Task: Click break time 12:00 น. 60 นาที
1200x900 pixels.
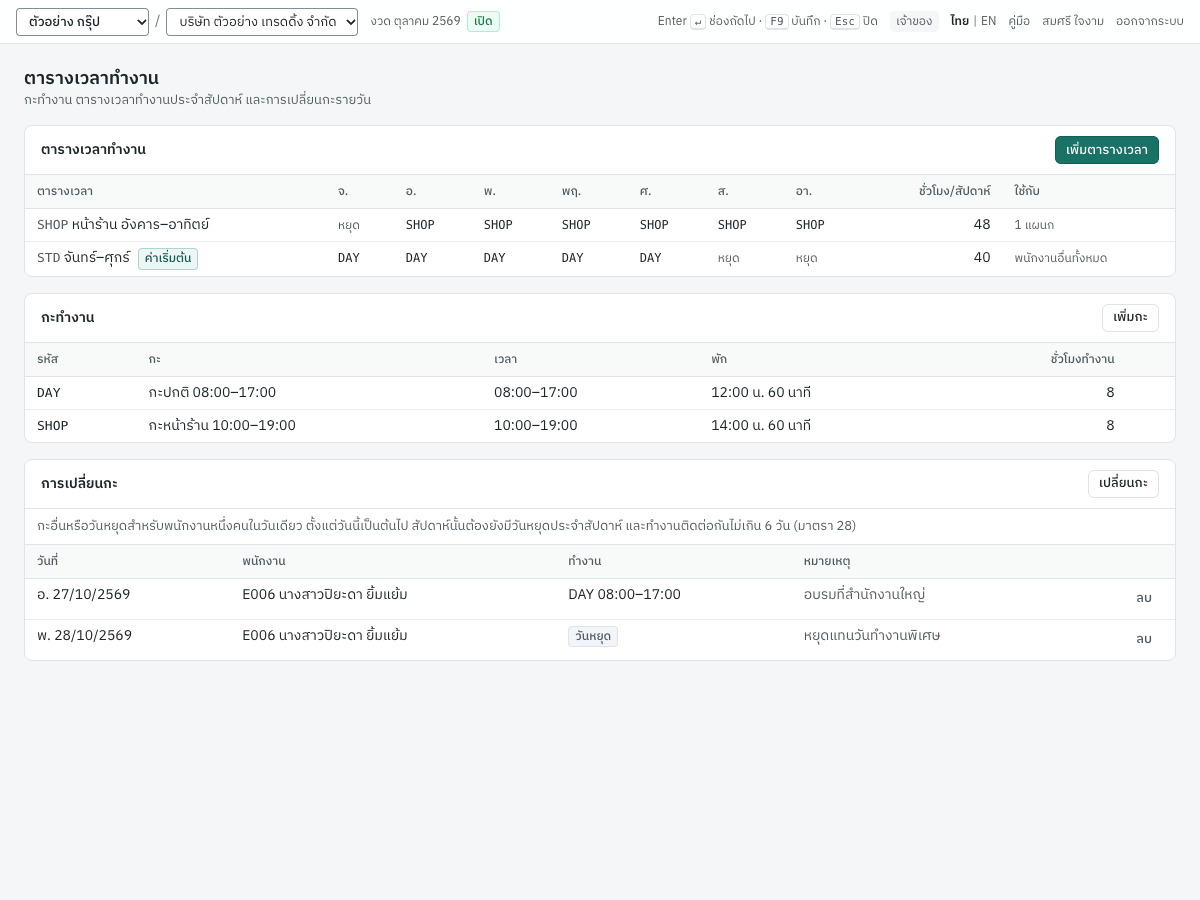Action: tap(761, 393)
